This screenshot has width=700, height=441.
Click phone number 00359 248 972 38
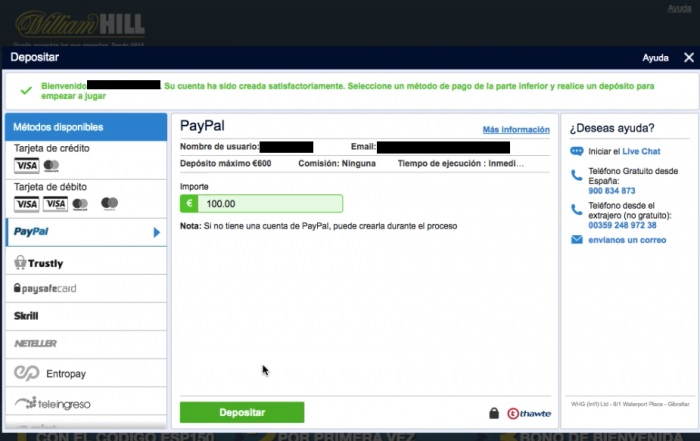622,225
